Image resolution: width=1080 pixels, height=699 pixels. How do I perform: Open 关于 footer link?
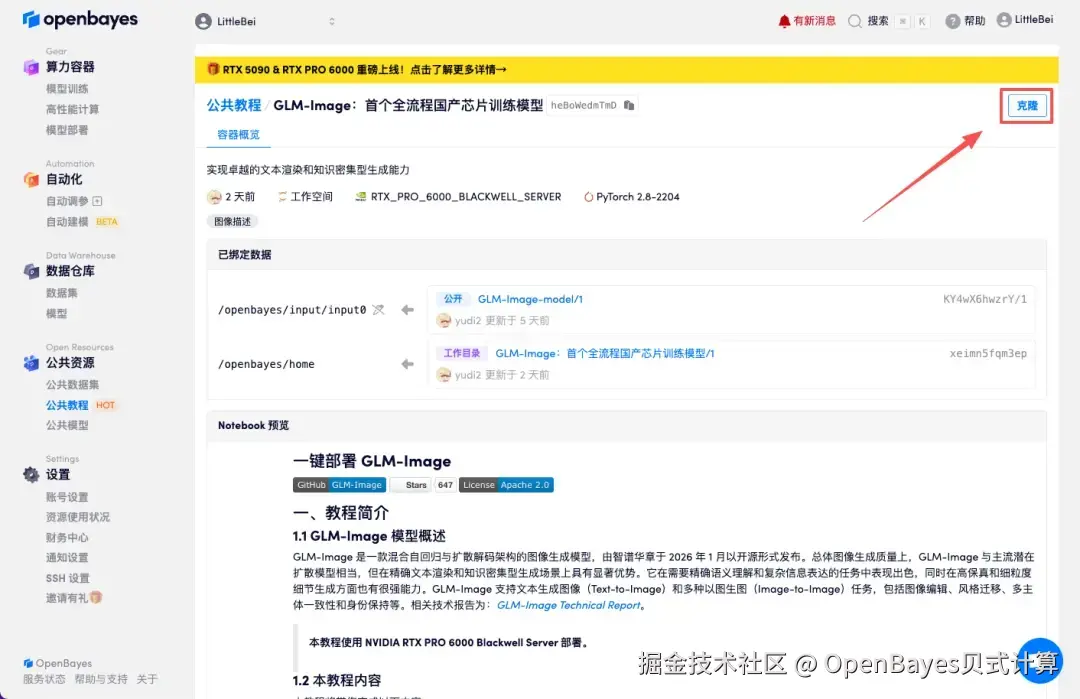[x=147, y=679]
